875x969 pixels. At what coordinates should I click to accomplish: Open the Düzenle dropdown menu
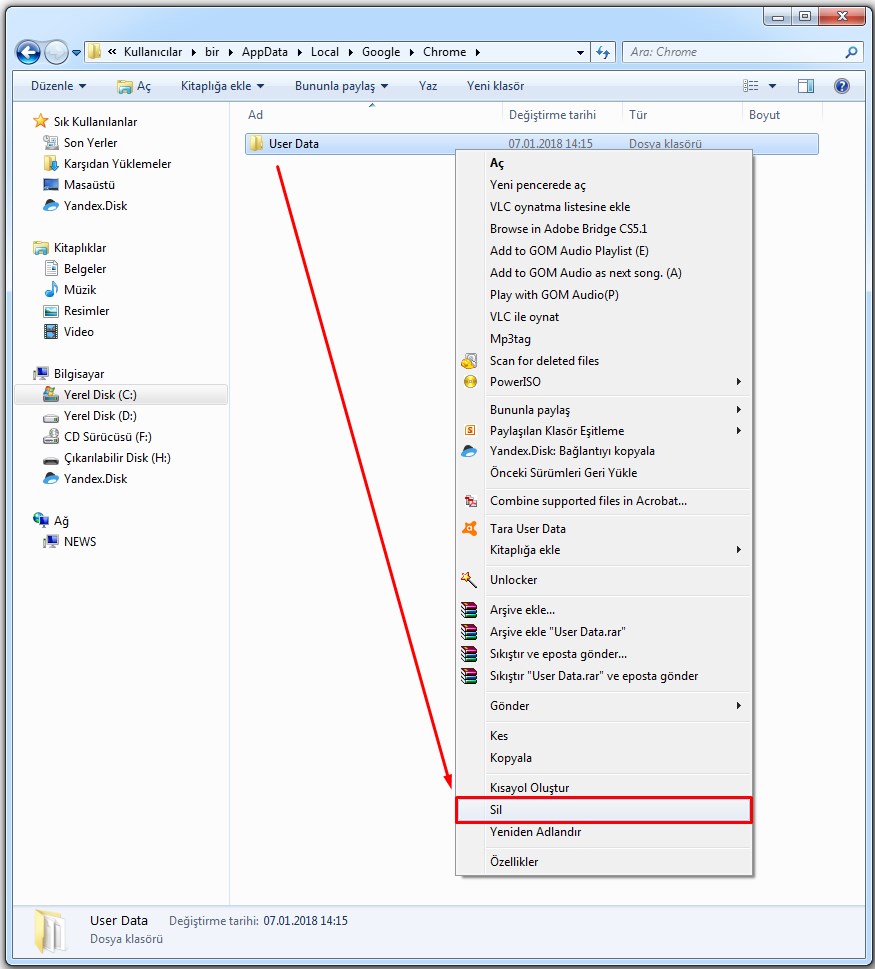58,86
